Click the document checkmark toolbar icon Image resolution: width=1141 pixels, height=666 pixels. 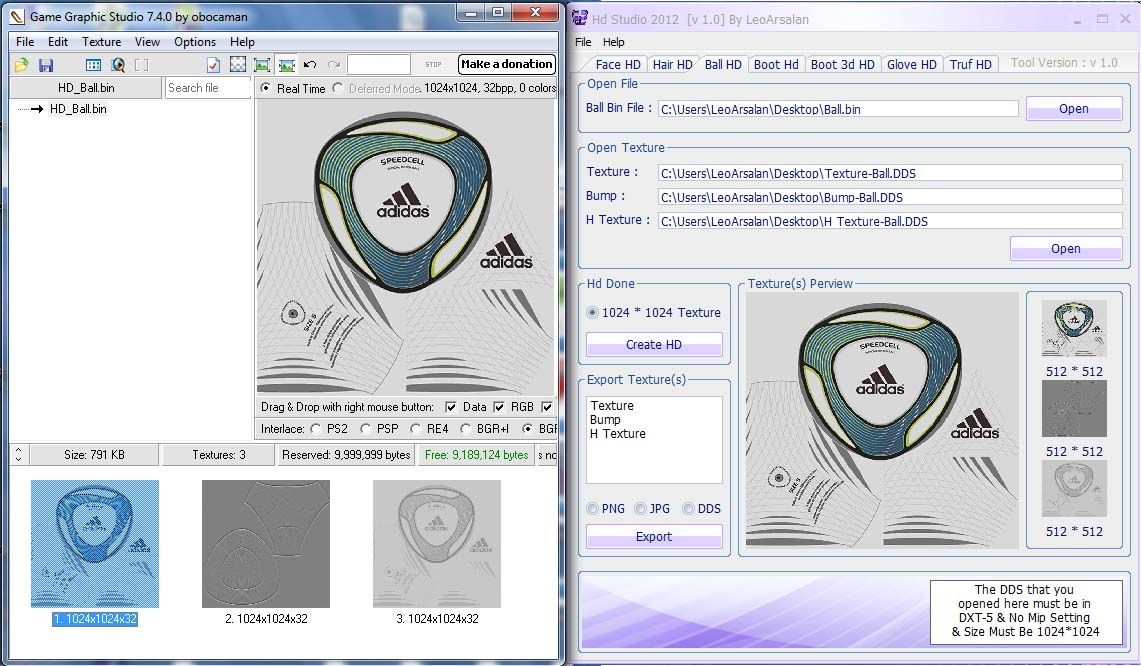click(x=213, y=65)
